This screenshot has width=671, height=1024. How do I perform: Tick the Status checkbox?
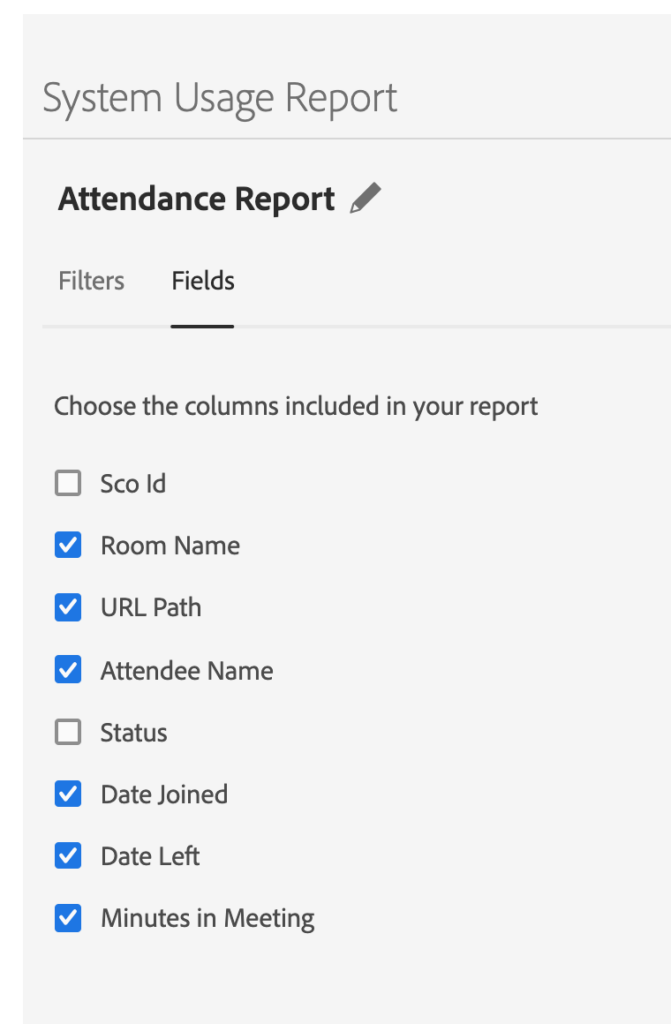click(68, 732)
